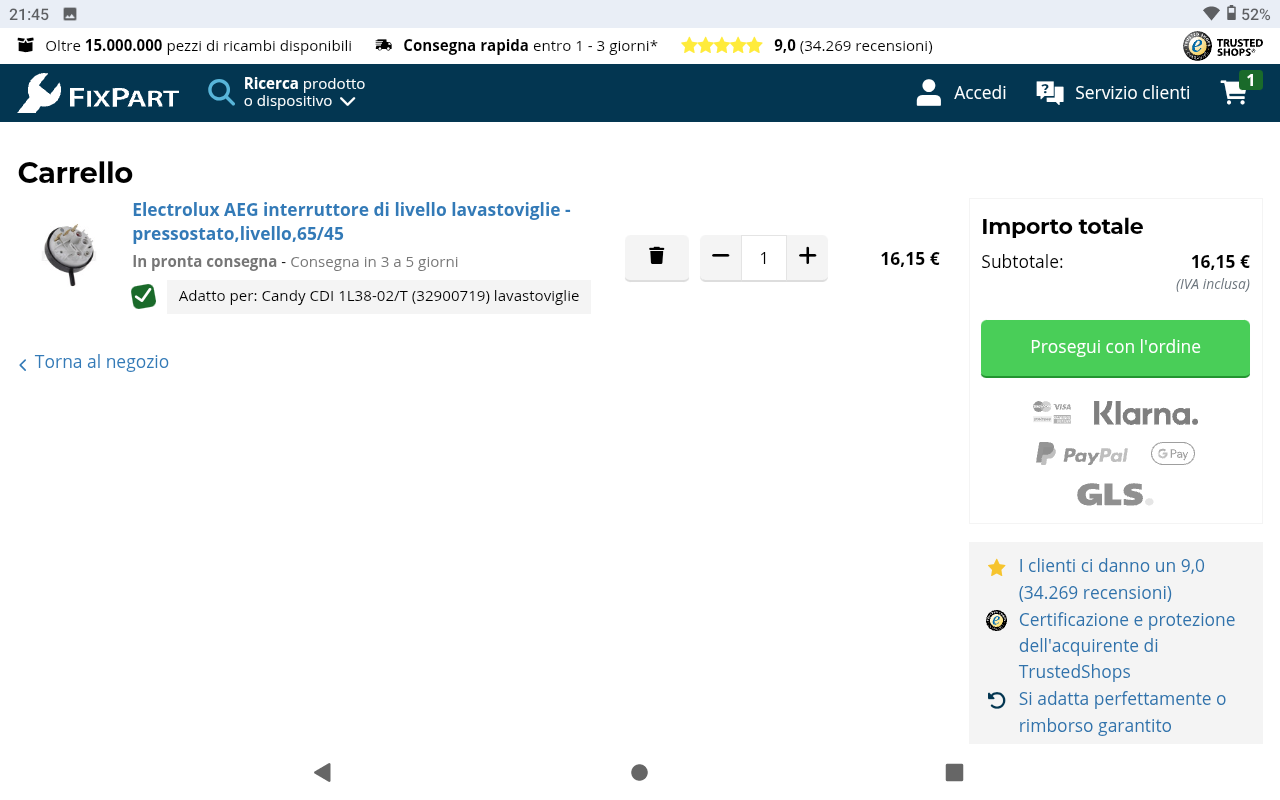
Task: Expand the Ricerca prodotto o dispositivo dropdown
Action: (x=304, y=92)
